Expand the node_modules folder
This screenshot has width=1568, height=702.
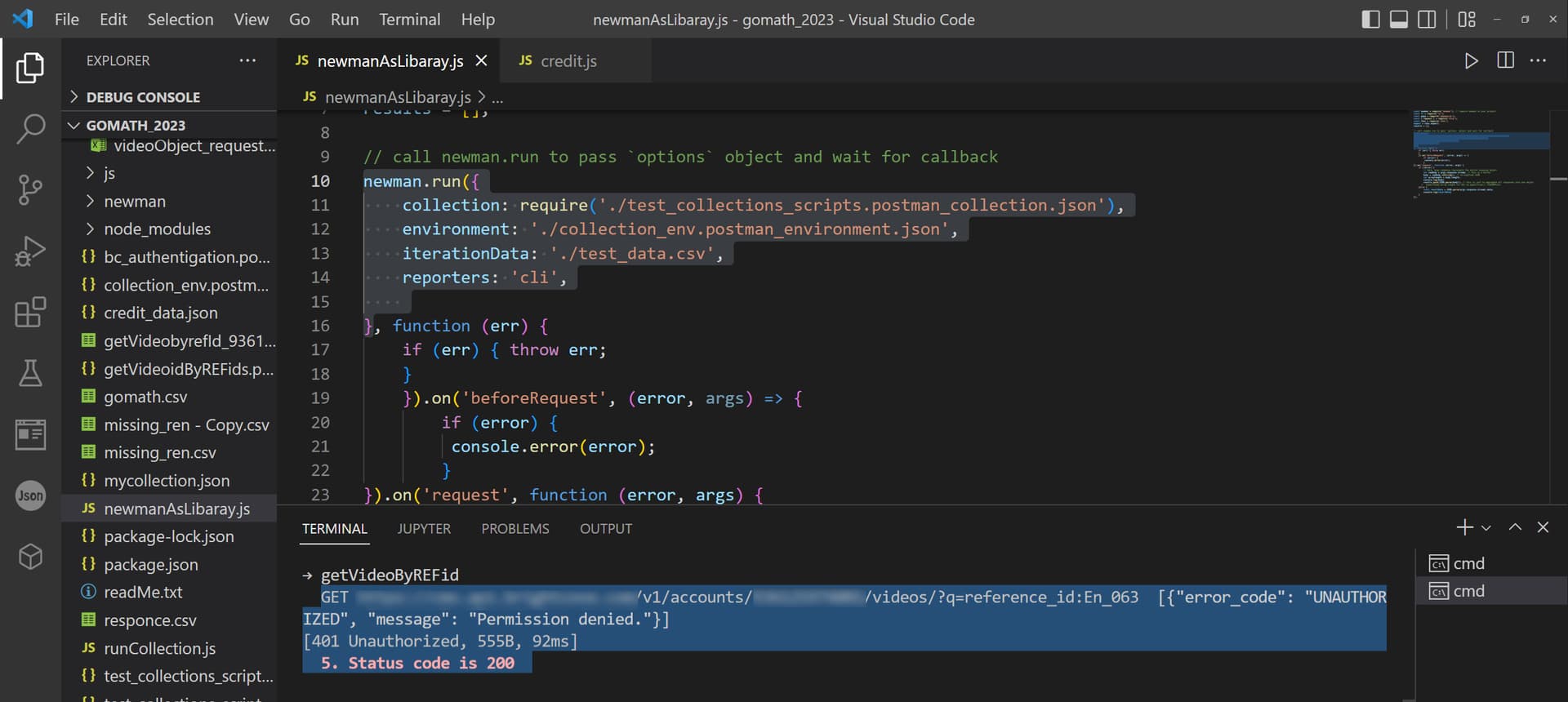pyautogui.click(x=169, y=229)
